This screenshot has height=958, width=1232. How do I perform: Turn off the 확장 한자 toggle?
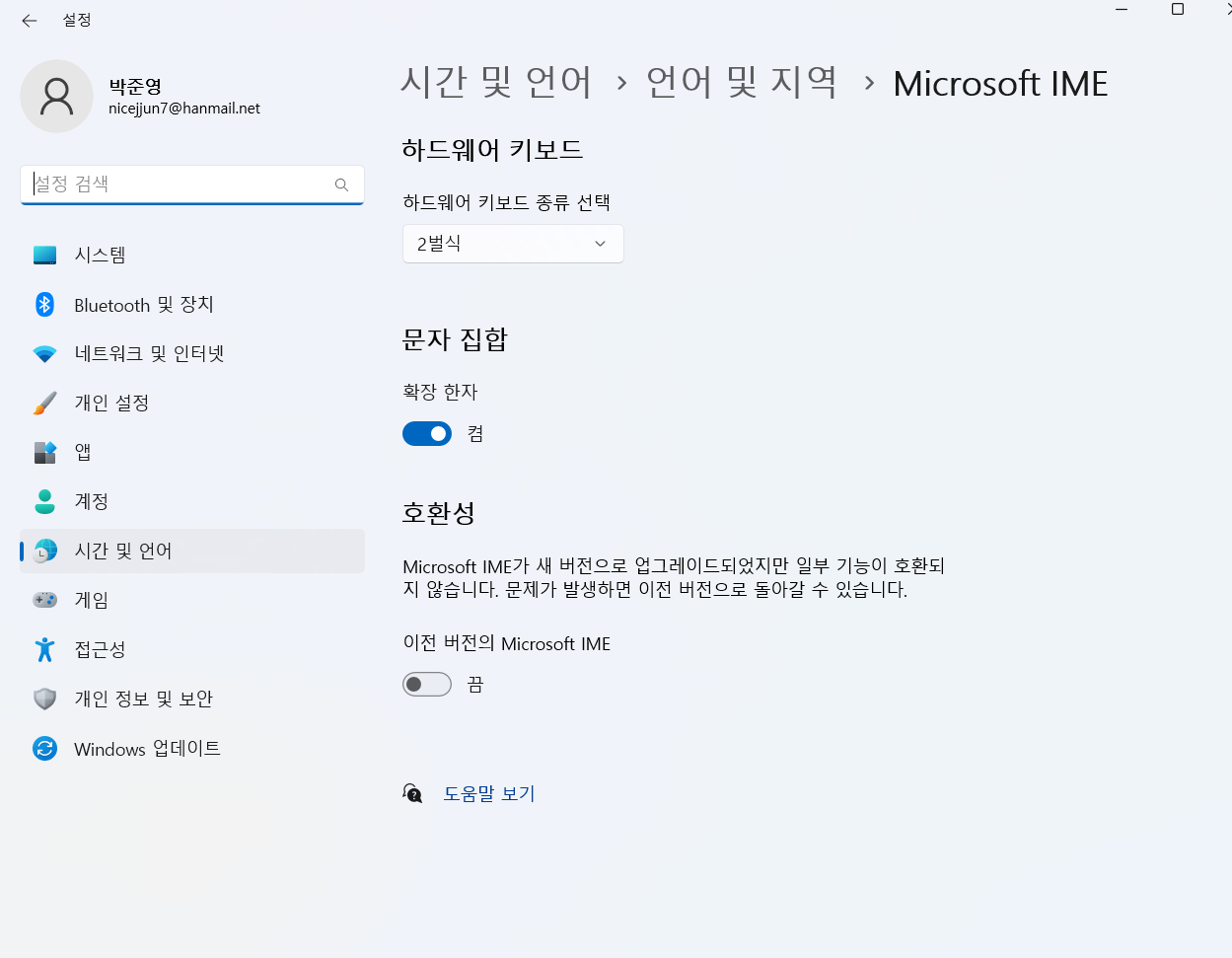[427, 433]
